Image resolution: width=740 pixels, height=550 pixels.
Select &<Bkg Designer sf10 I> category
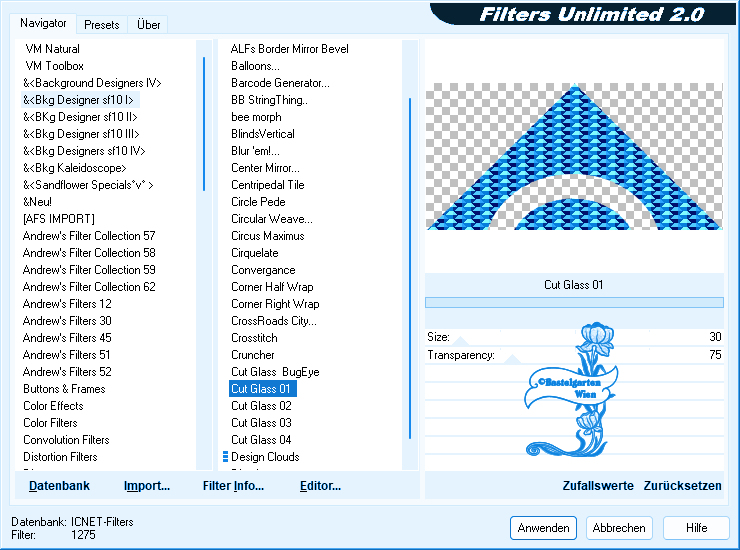(x=78, y=100)
